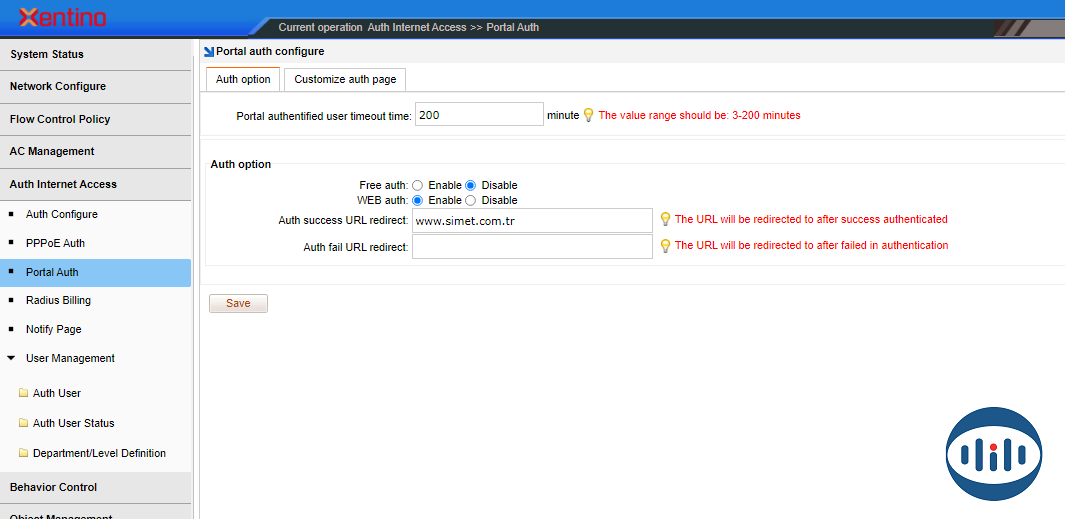Open Department/Level Definition folder icon
Screen dimensions: 1065x519
coord(23,453)
